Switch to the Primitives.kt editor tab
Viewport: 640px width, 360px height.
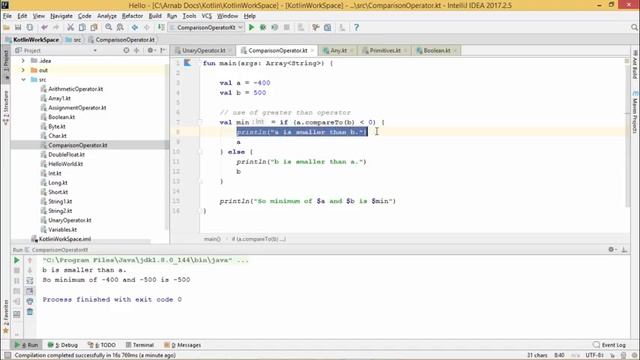pos(384,50)
